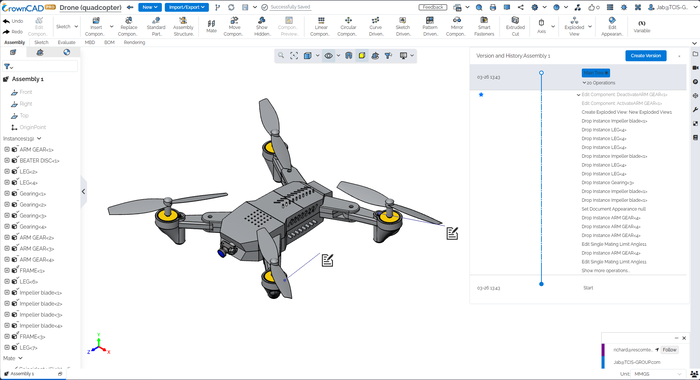Click the share icon in top bar
The height and width of the screenshot is (380, 700).
point(521,7)
